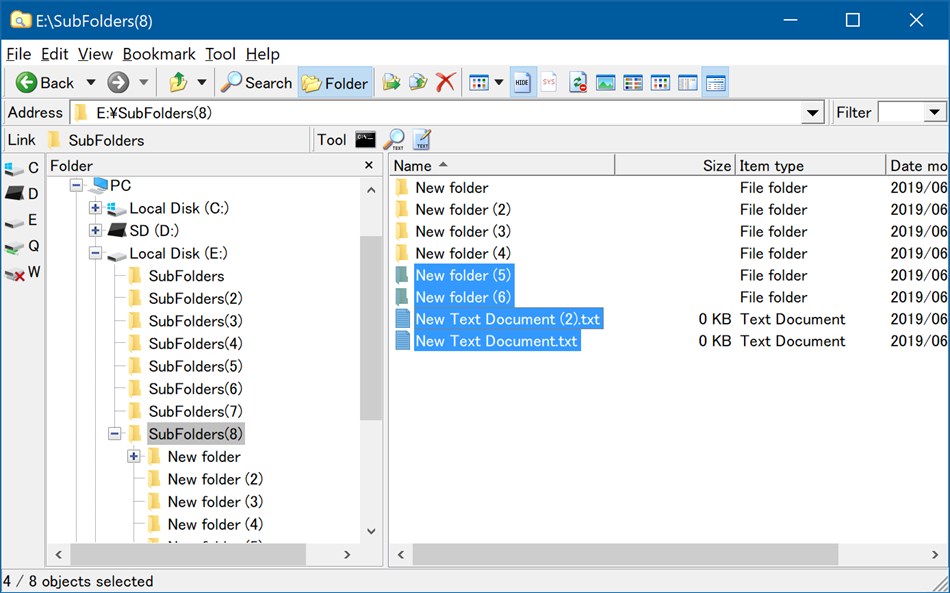Open the SubFolders link bookmark

pyautogui.click(x=96, y=141)
